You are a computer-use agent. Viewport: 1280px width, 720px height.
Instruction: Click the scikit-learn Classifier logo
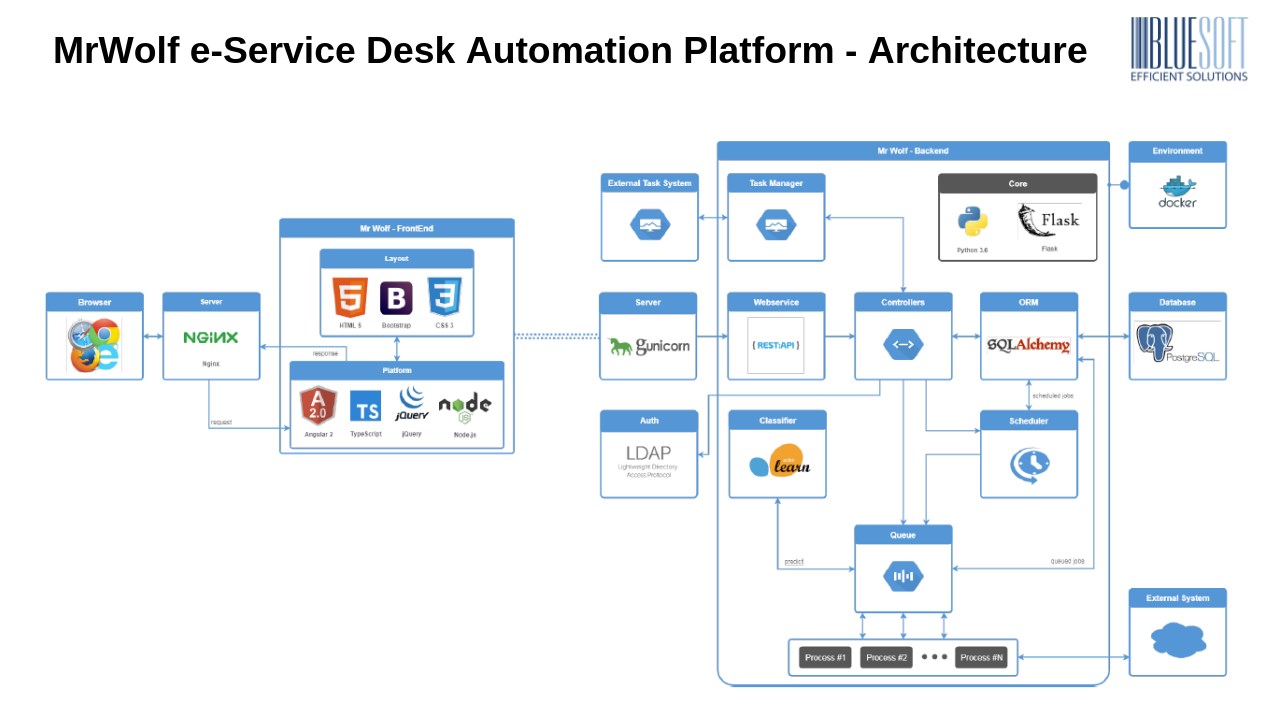779,459
